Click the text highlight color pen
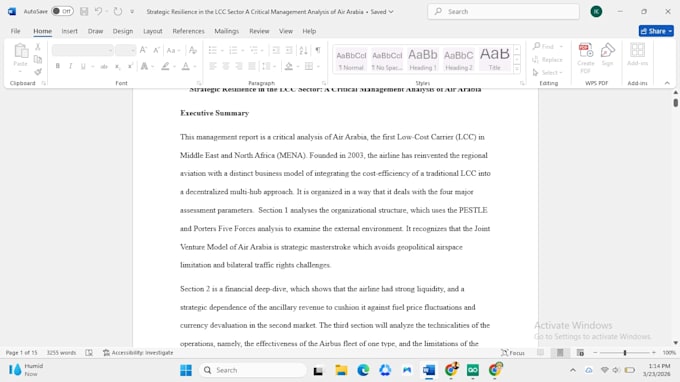The height and width of the screenshot is (382, 680). [165, 66]
